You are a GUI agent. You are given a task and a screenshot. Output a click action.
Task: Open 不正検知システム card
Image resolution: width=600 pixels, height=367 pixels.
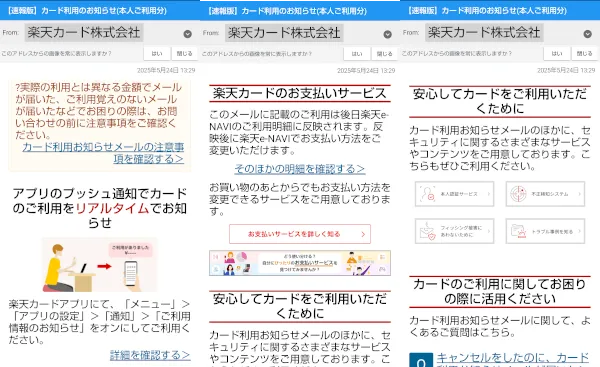545,194
